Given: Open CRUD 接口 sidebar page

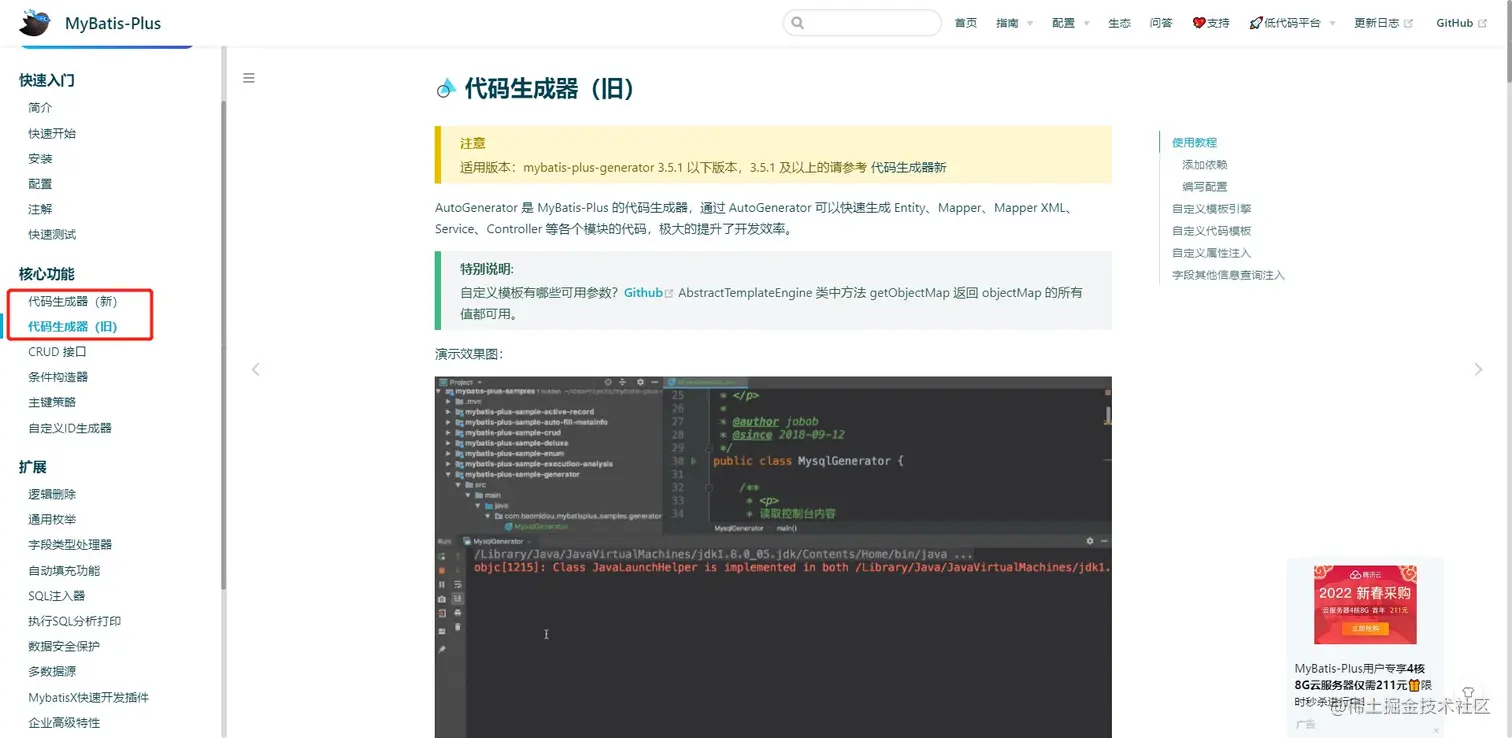Looking at the screenshot, I should [x=57, y=352].
